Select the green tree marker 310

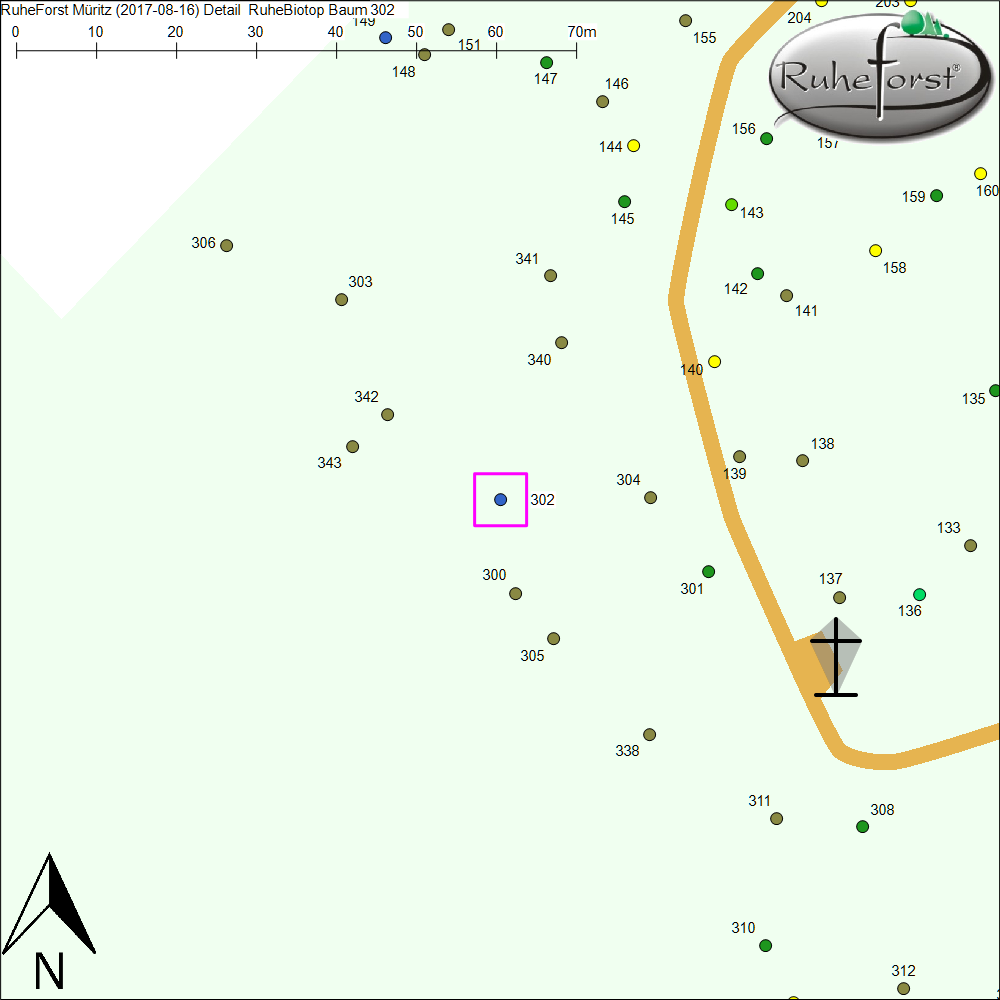(765, 946)
